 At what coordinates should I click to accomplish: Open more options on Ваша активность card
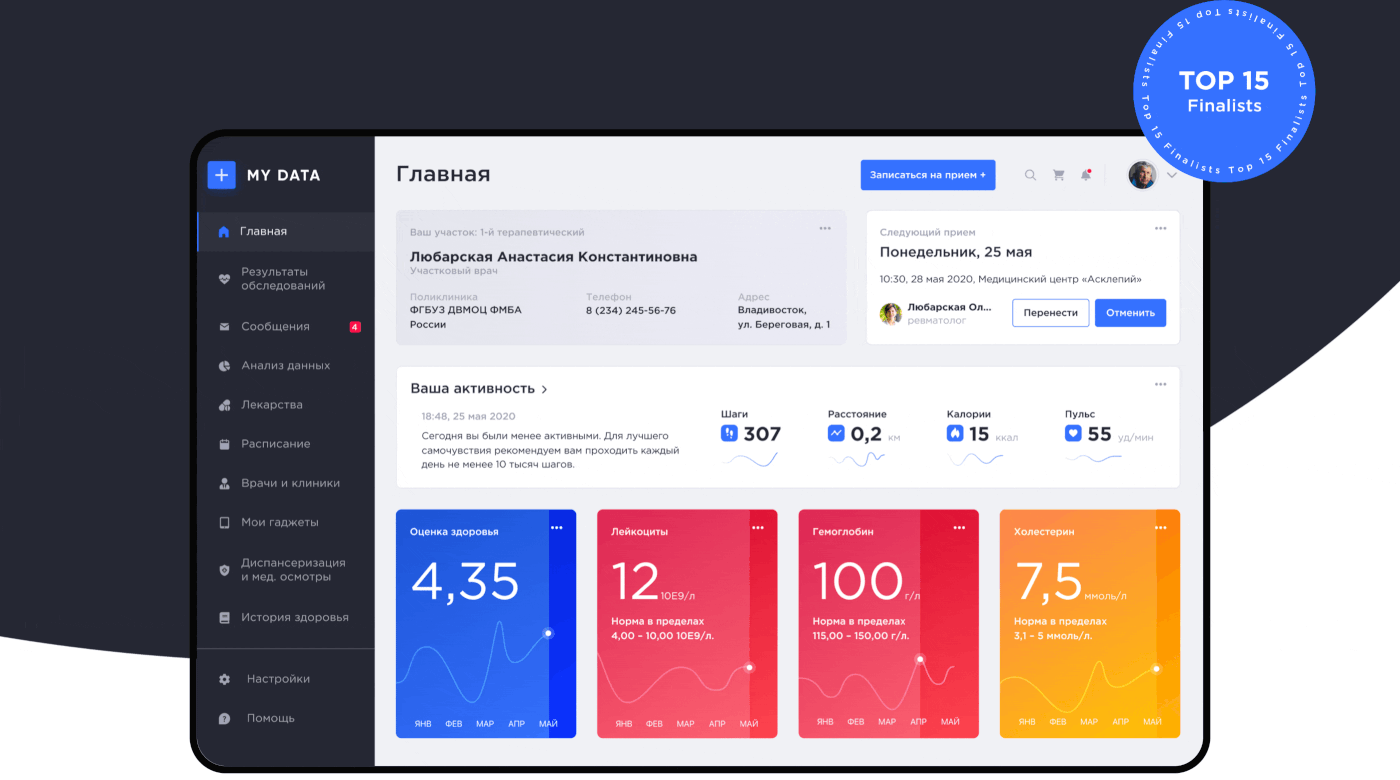[1160, 384]
